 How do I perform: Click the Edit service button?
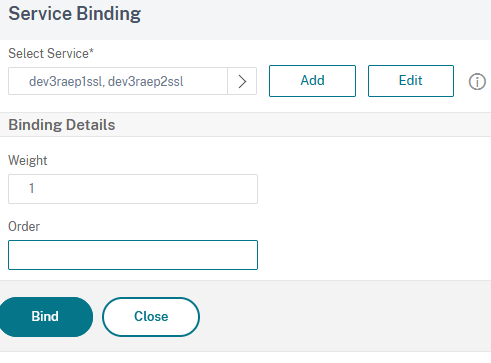click(x=411, y=81)
